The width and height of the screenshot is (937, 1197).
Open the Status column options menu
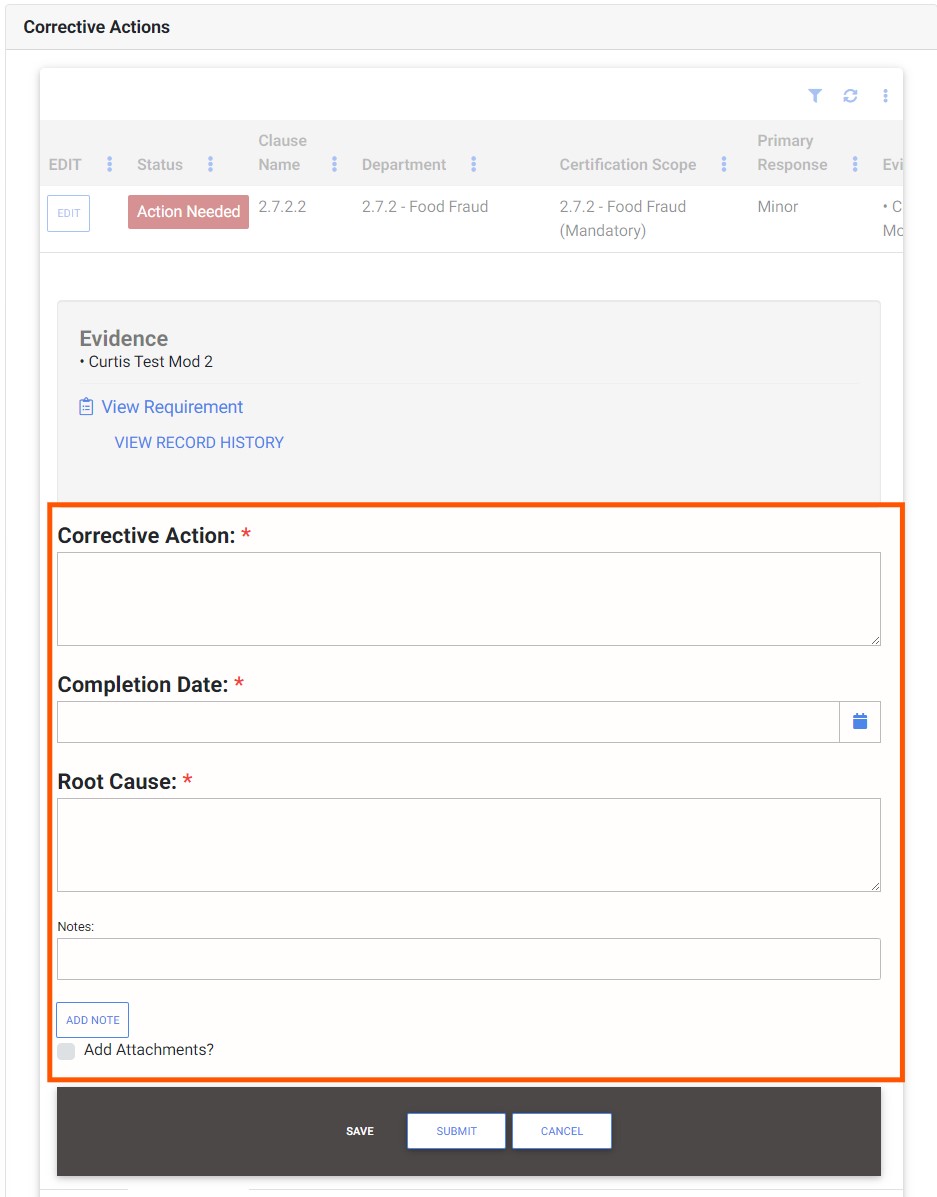[210, 164]
